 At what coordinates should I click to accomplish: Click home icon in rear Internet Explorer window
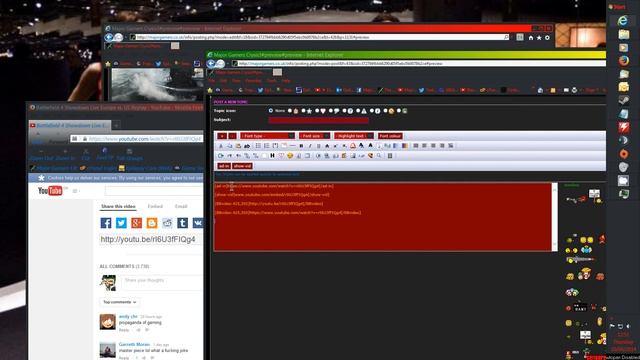[531, 38]
